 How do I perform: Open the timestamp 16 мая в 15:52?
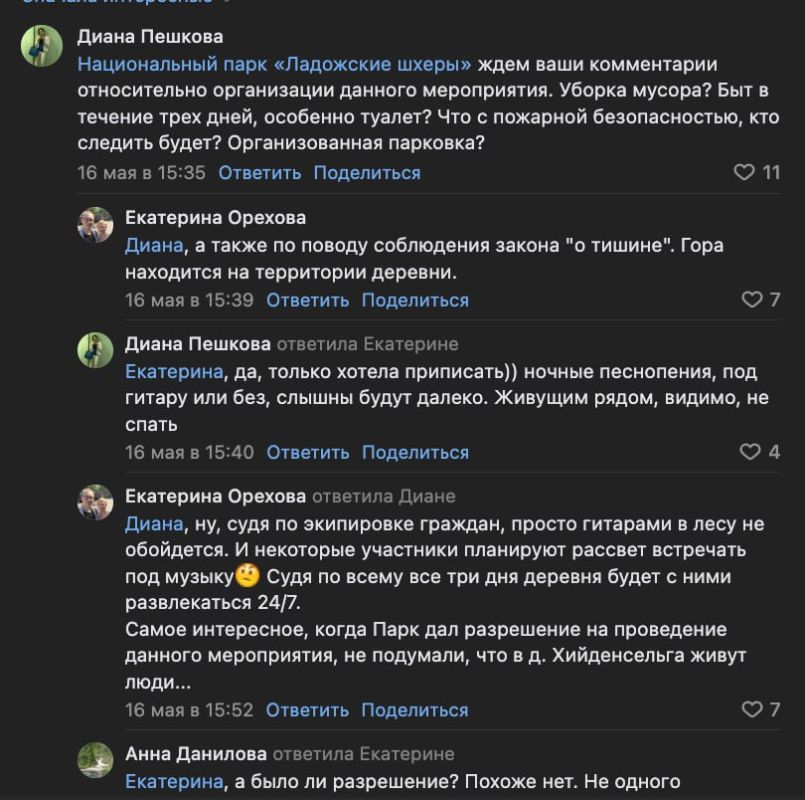(189, 710)
